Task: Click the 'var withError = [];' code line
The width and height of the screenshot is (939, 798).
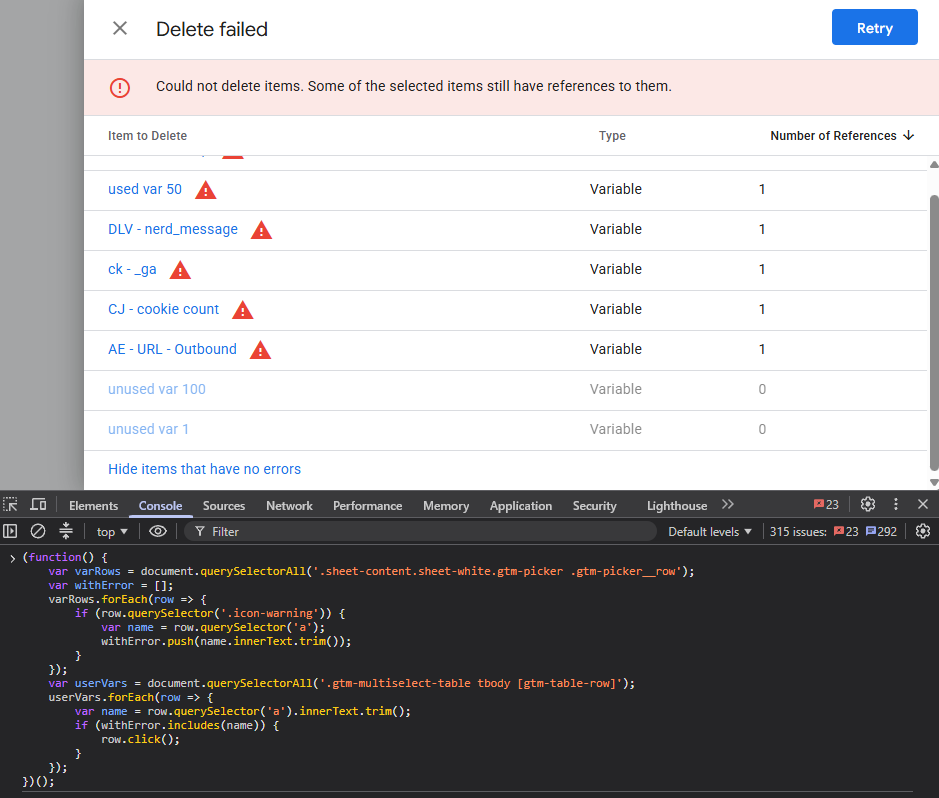Action: (110, 585)
